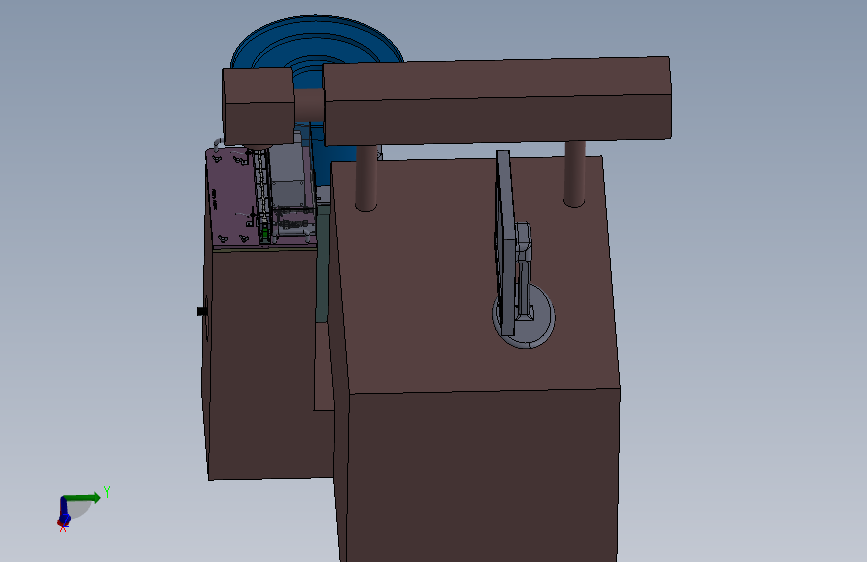Click the blue Z axis of the triad
Viewport: 867px width, 562px height.
coord(64,510)
